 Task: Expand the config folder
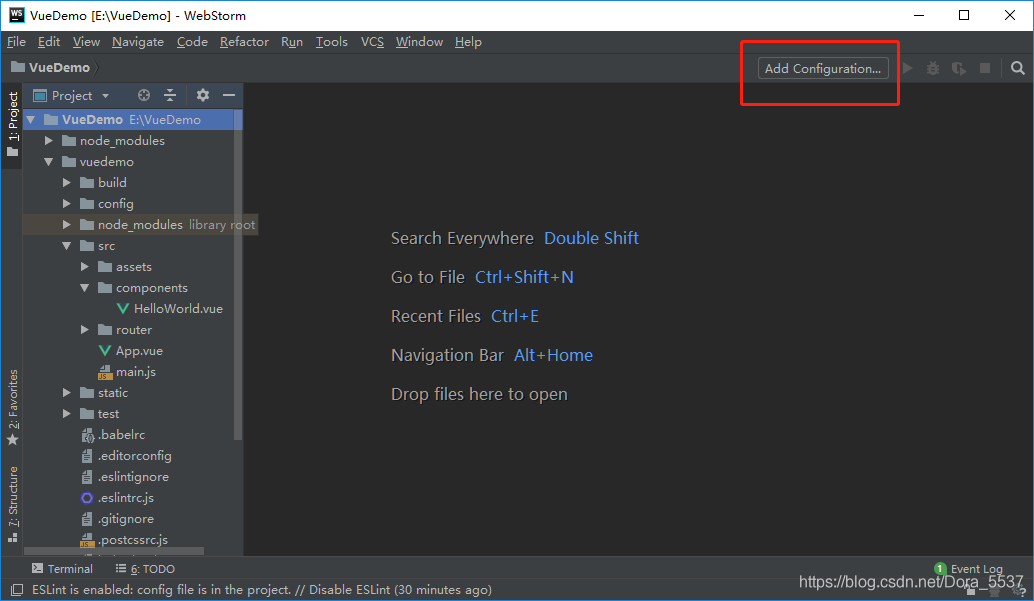(x=67, y=204)
